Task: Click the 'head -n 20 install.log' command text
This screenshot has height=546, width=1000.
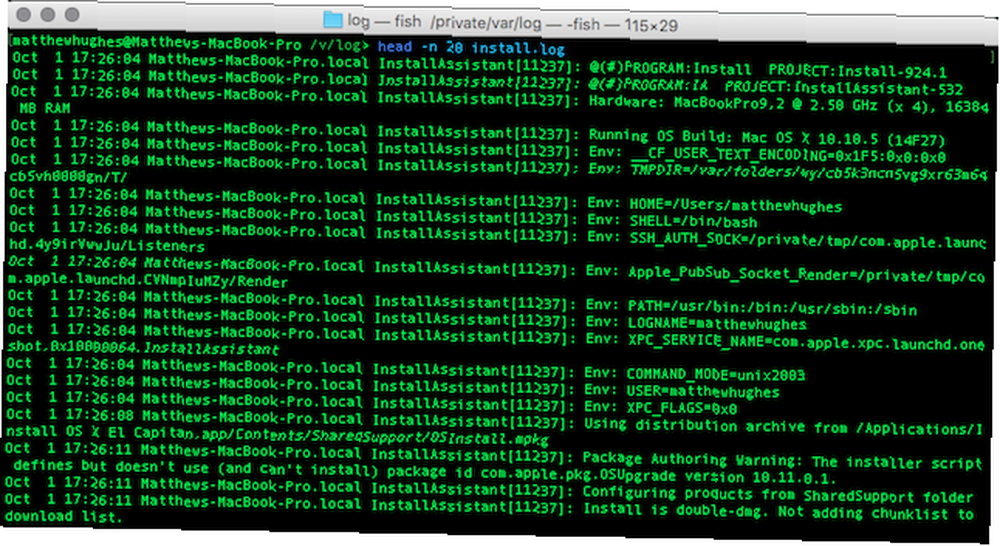Action: tap(471, 47)
